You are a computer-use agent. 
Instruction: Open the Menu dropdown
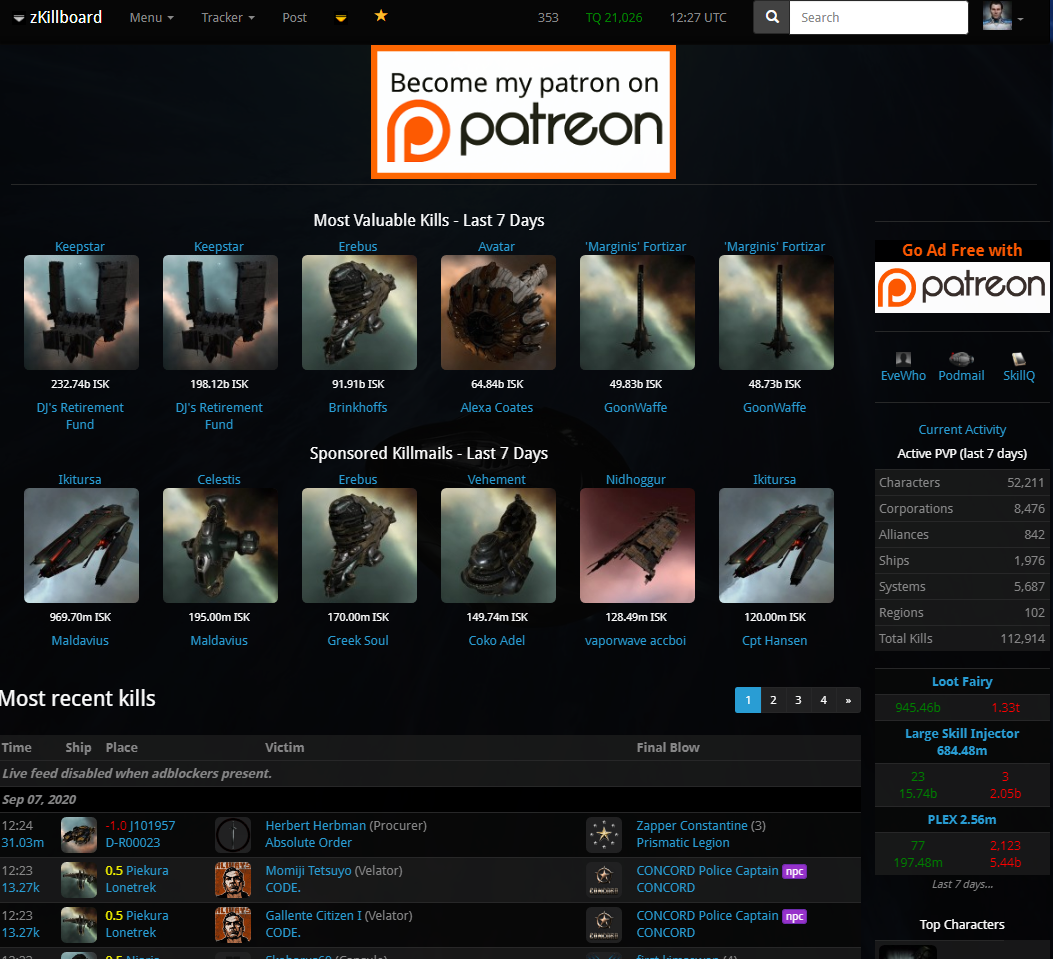(152, 17)
